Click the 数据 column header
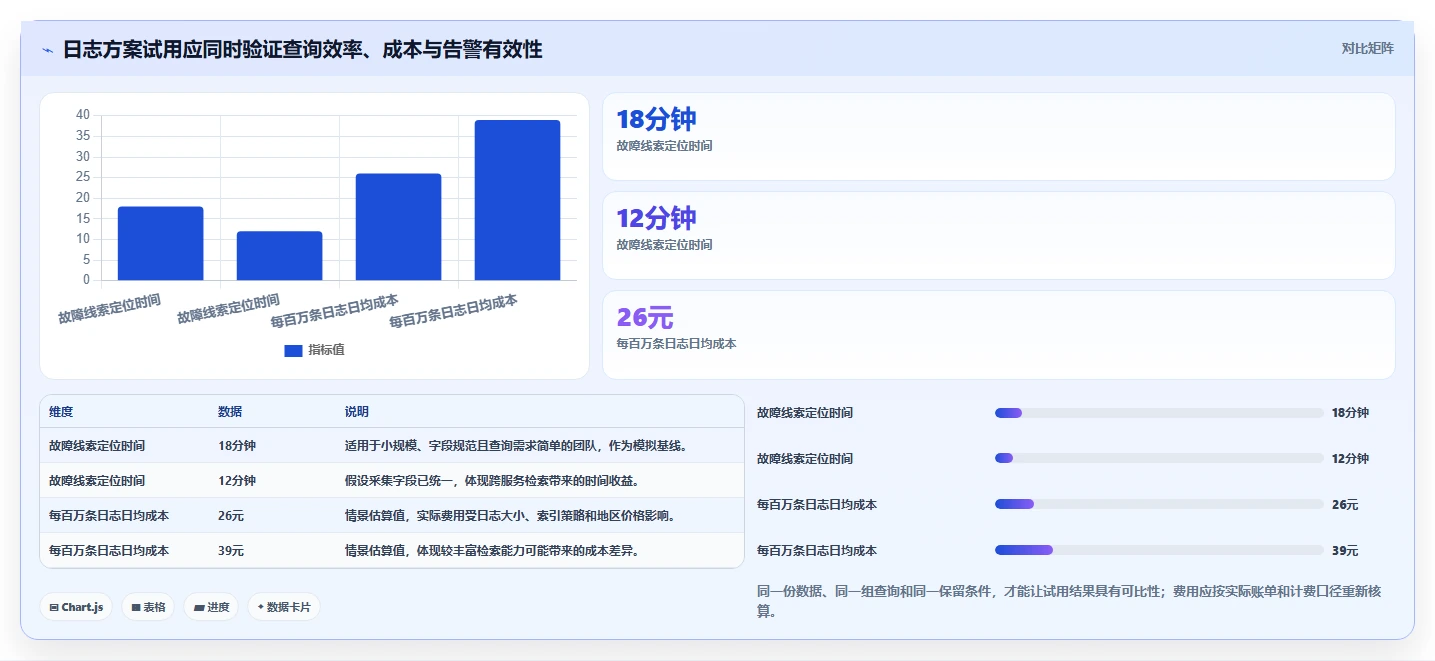The height and width of the screenshot is (661, 1435). tap(230, 412)
